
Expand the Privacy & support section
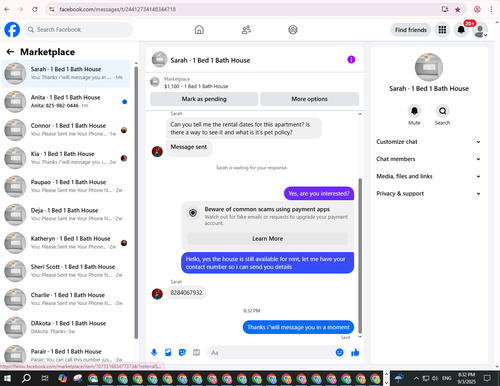coord(428,194)
